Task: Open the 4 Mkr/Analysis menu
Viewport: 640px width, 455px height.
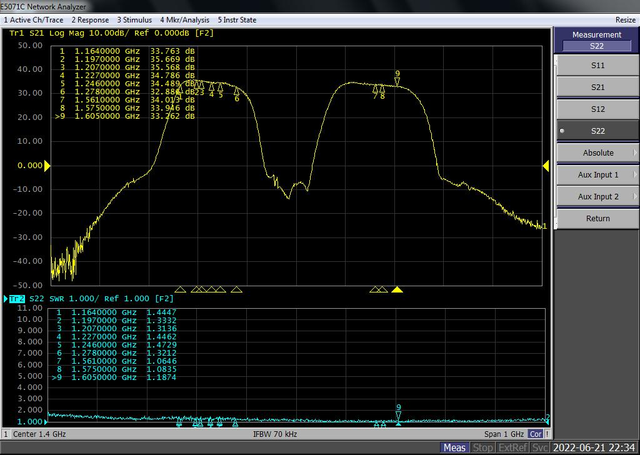Action: (x=184, y=20)
